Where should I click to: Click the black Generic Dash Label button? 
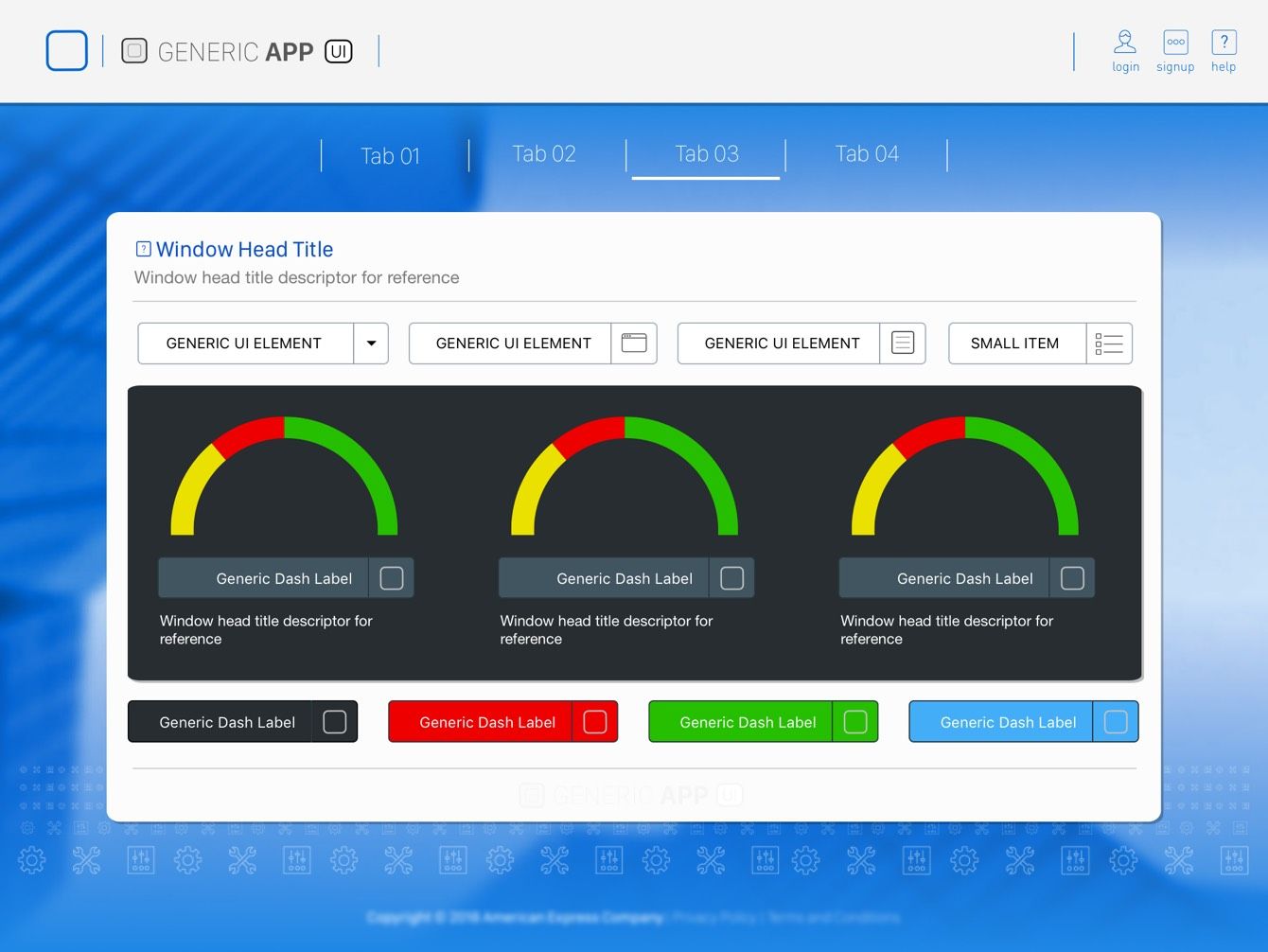(x=242, y=722)
